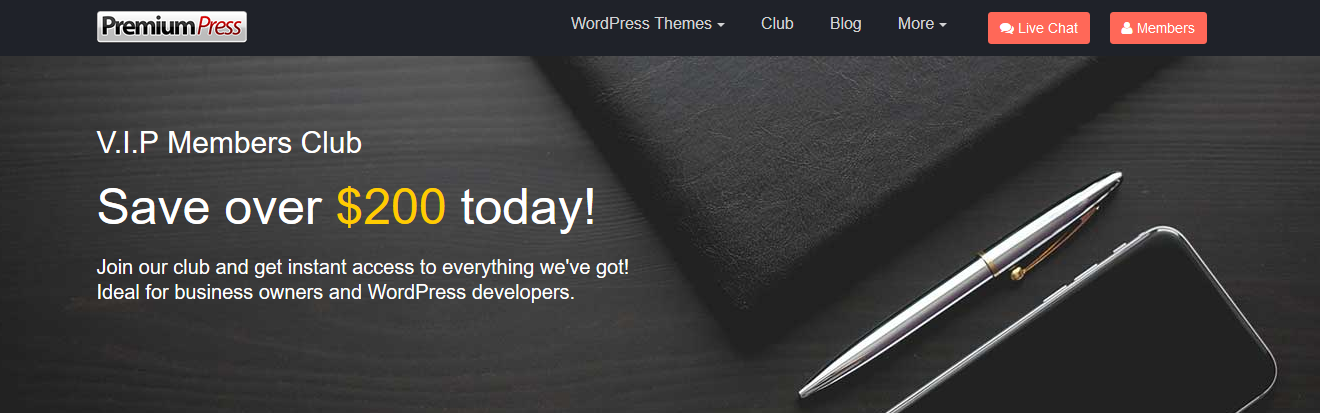Expand the caret arrow next to More
Viewport: 1320px width, 413px height.
point(942,25)
